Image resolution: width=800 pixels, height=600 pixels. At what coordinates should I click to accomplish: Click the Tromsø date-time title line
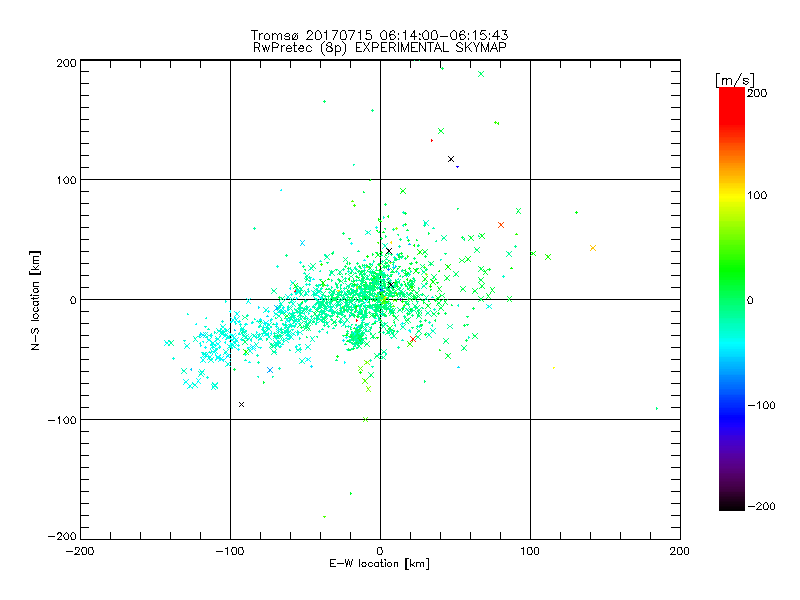click(x=379, y=35)
